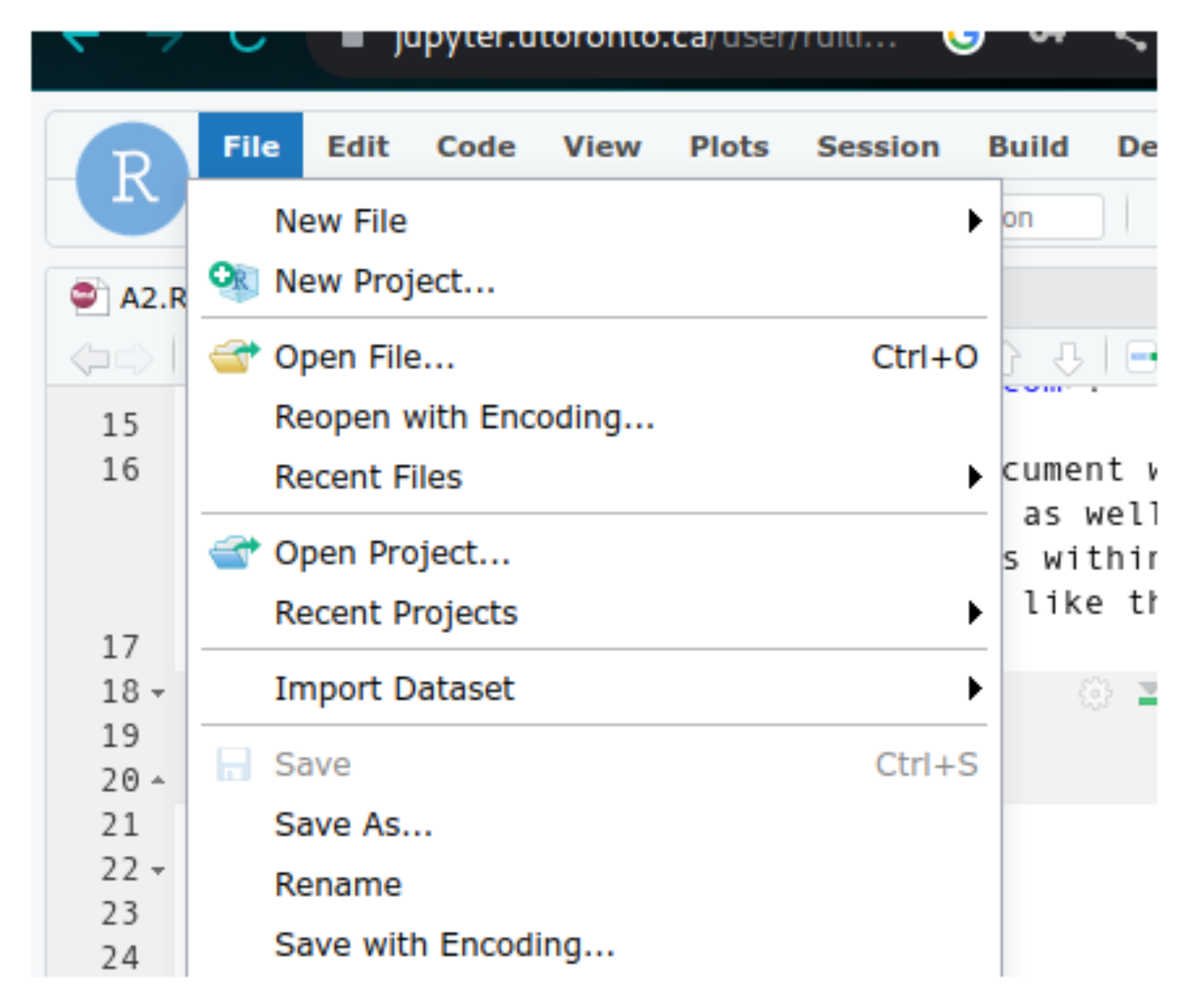The height and width of the screenshot is (1008, 1188).
Task: Select Reopen with Encoding...
Action: pyautogui.click(x=594, y=417)
